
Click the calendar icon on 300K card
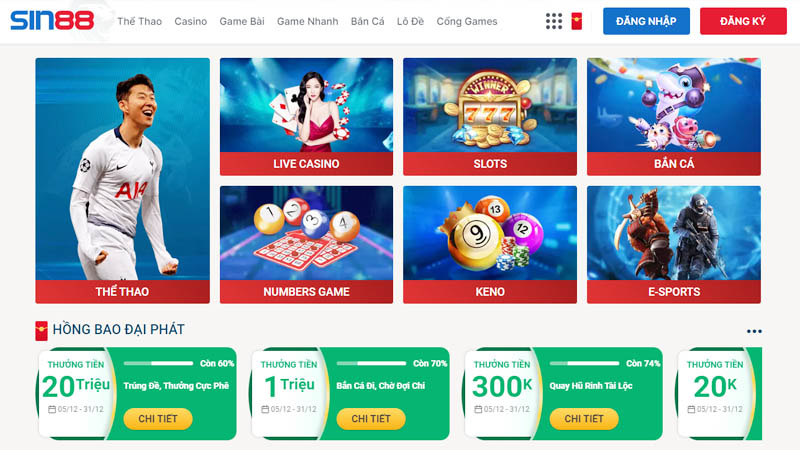coord(478,409)
